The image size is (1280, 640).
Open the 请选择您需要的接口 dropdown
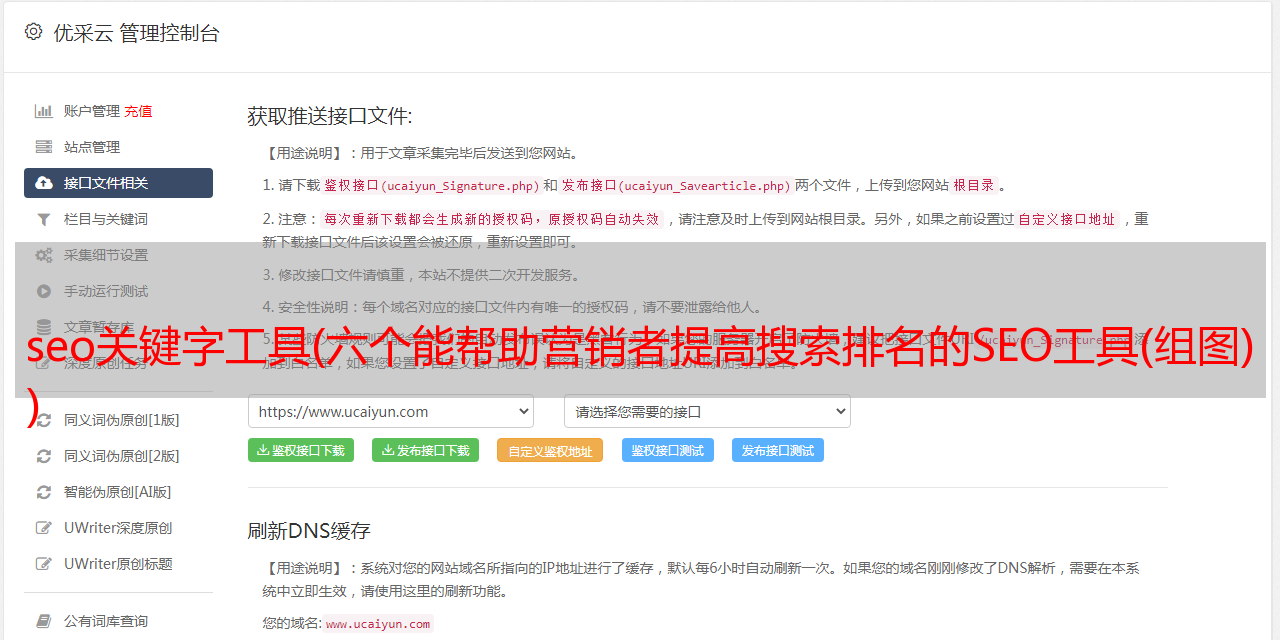pyautogui.click(x=707, y=412)
